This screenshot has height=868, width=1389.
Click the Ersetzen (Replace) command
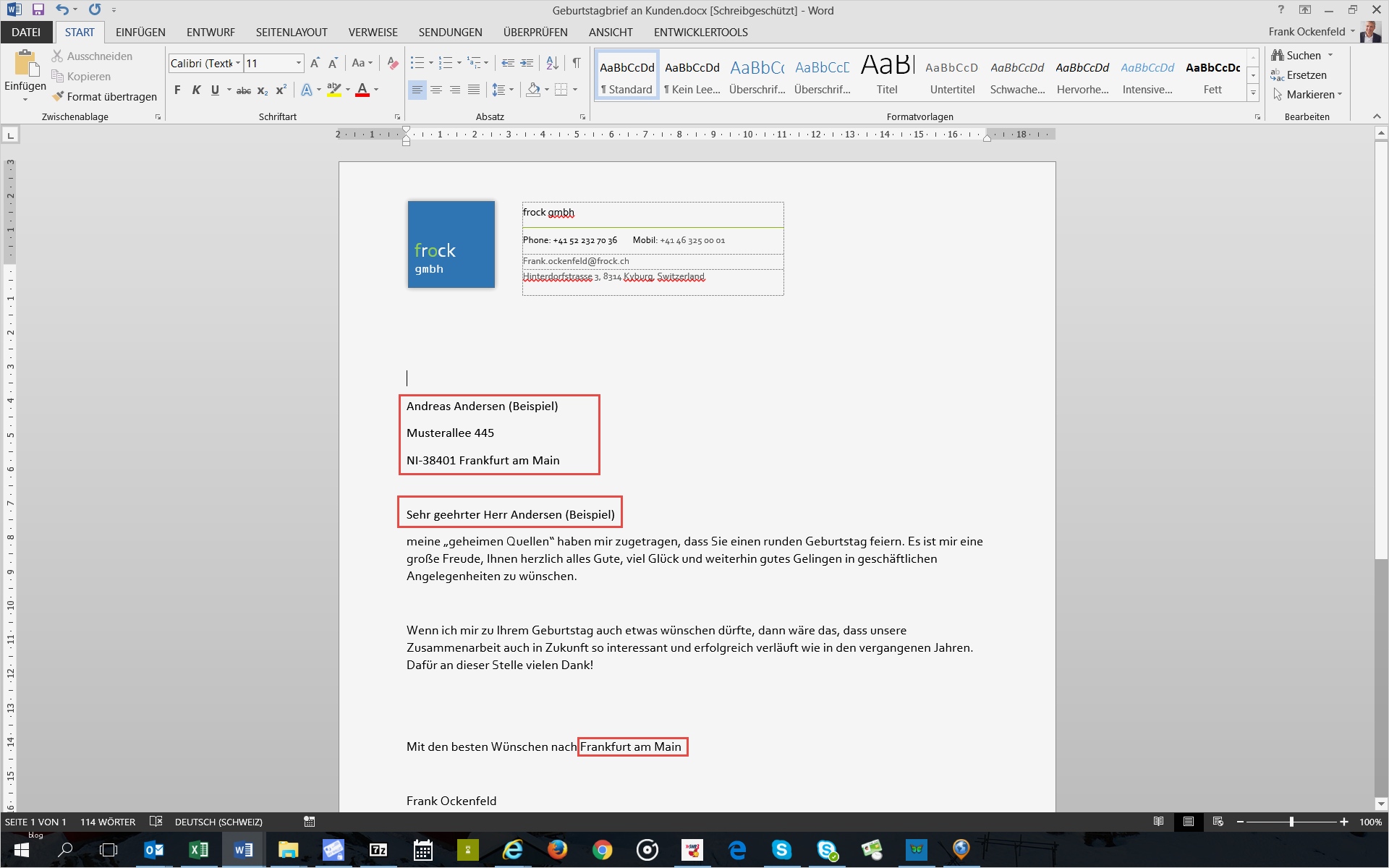click(1306, 75)
